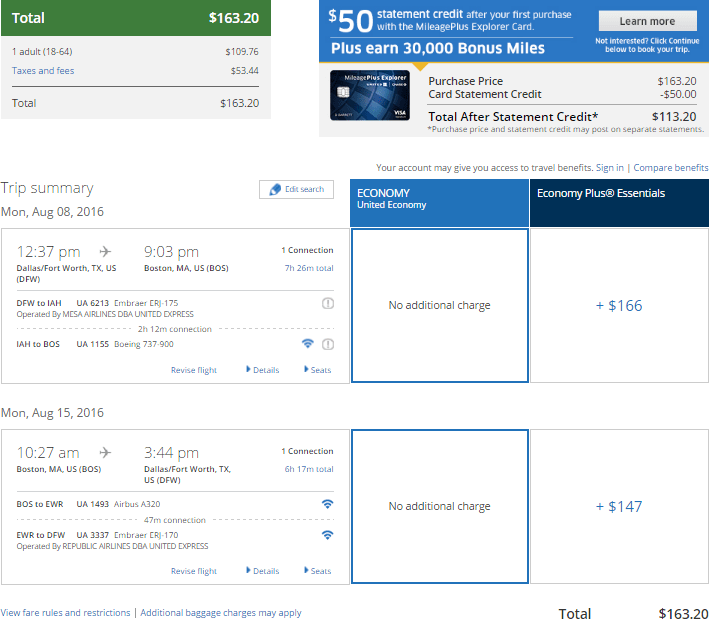Click the Trip summary heading
The height and width of the screenshot is (628, 716).
click(47, 188)
